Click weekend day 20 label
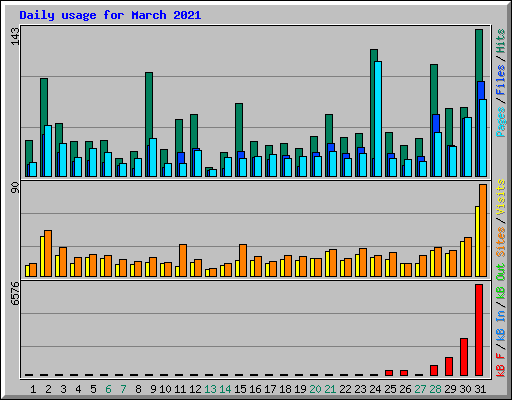Image resolution: width=512 pixels, height=400 pixels. coord(315,389)
